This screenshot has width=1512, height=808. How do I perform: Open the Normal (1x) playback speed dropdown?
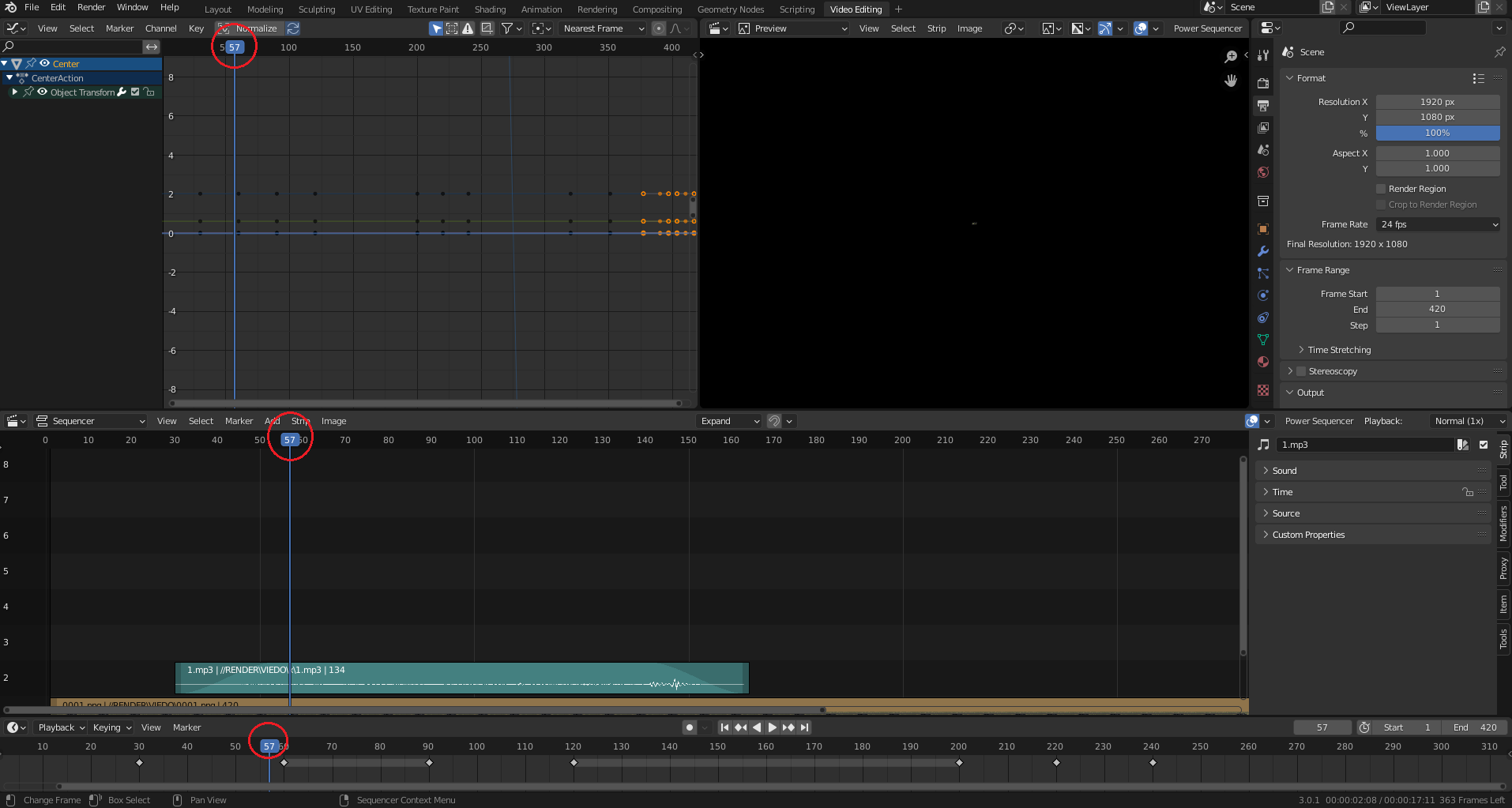1468,421
